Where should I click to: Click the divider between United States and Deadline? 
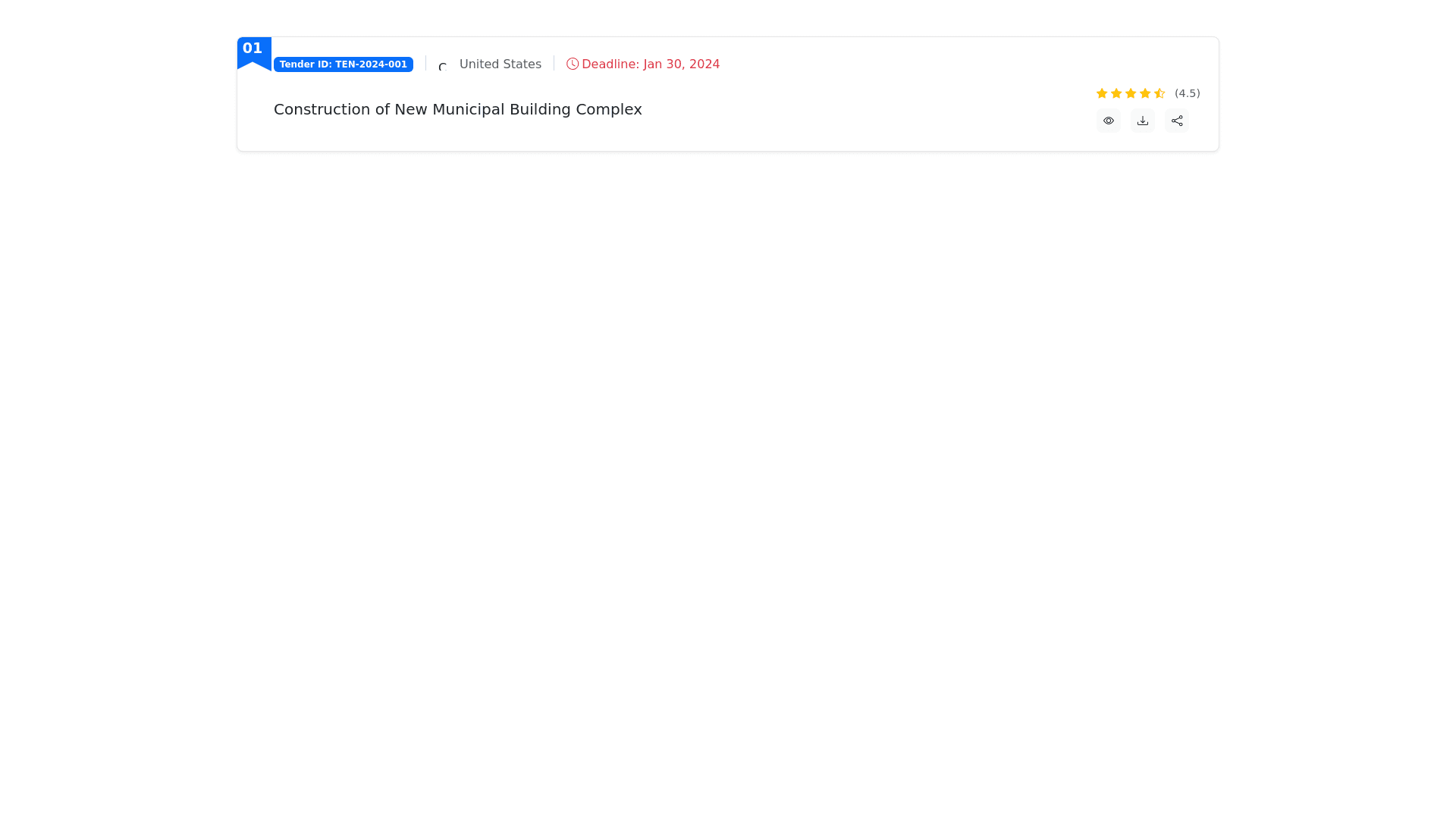[554, 64]
